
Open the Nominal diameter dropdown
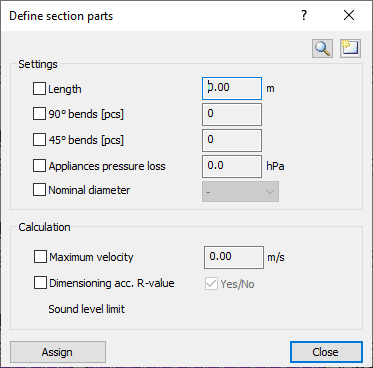[240, 192]
